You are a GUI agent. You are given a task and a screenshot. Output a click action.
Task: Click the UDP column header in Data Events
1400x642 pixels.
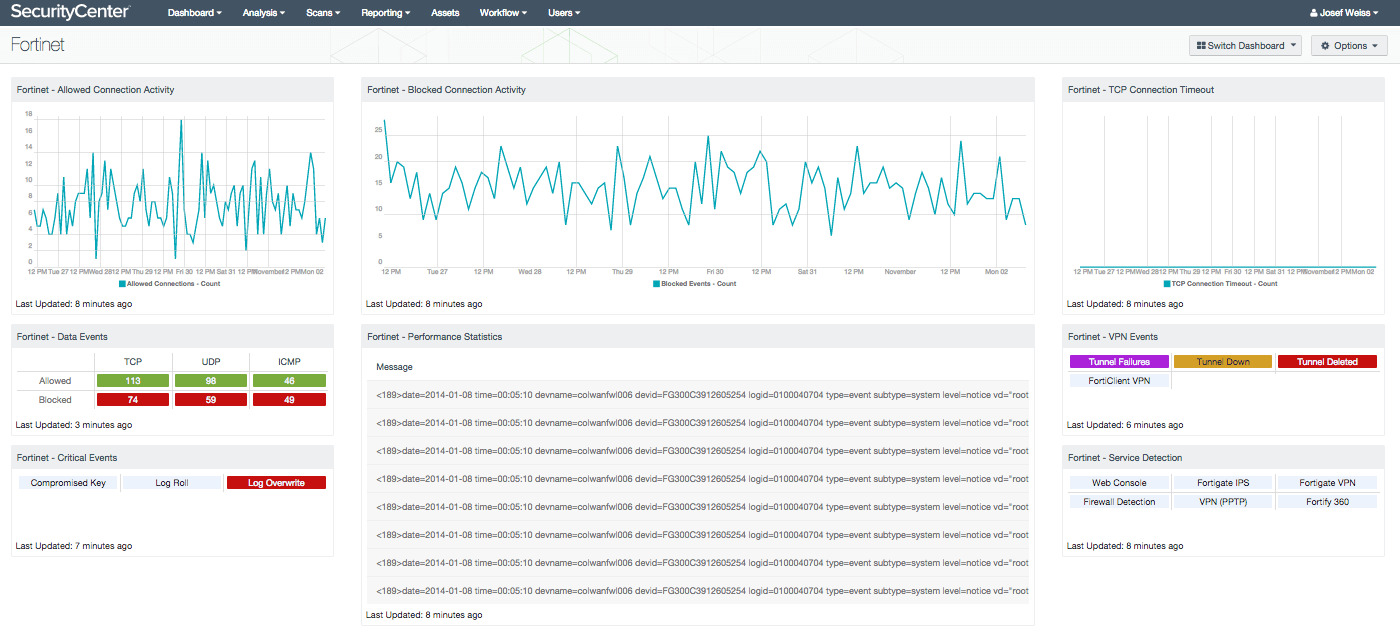pyautogui.click(x=211, y=362)
